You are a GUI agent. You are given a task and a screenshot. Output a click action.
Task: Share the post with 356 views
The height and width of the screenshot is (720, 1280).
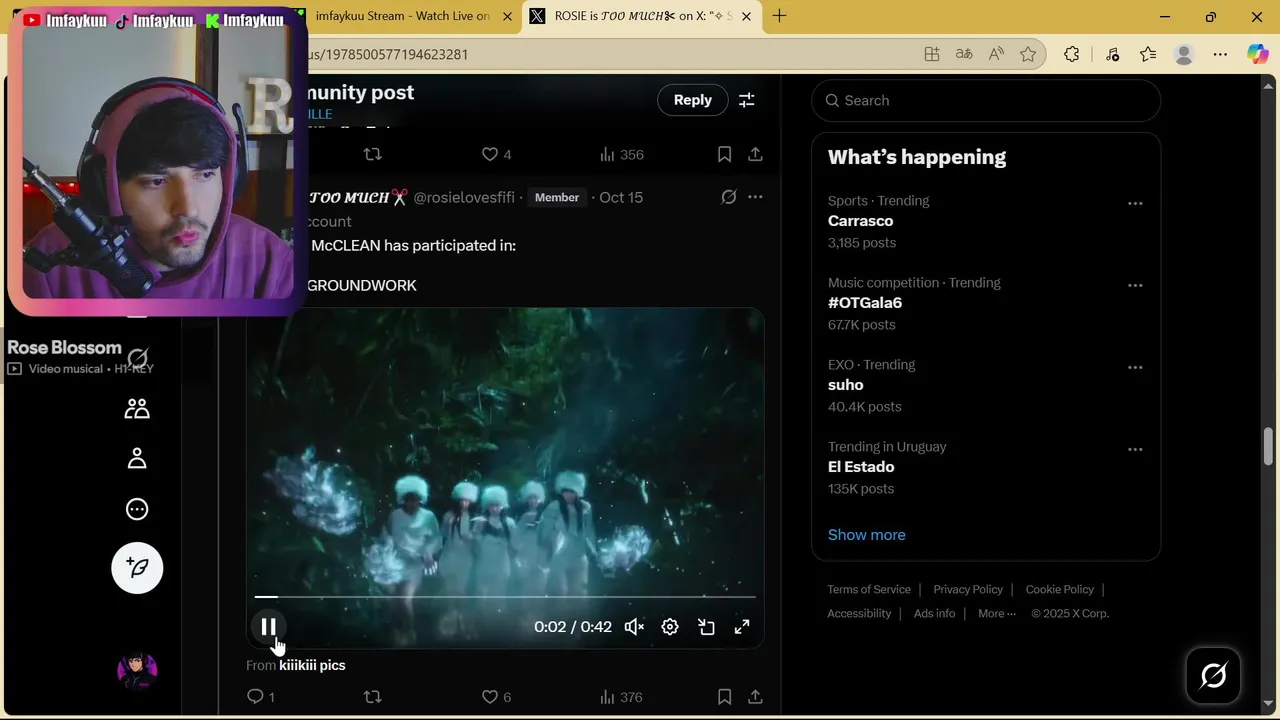755,154
